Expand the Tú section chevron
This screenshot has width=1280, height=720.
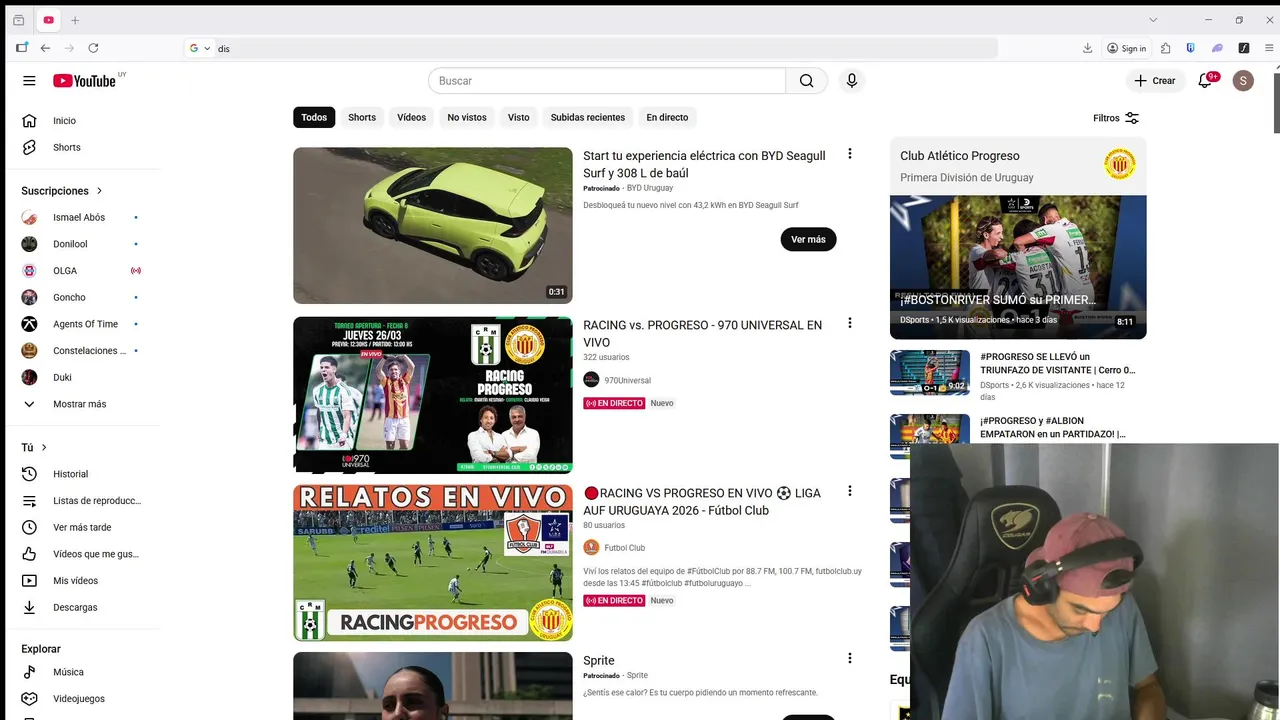(44, 448)
